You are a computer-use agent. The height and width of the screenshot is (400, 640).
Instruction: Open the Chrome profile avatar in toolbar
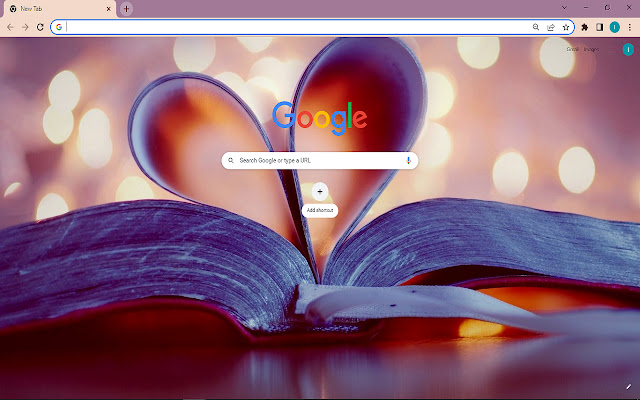pyautogui.click(x=615, y=27)
